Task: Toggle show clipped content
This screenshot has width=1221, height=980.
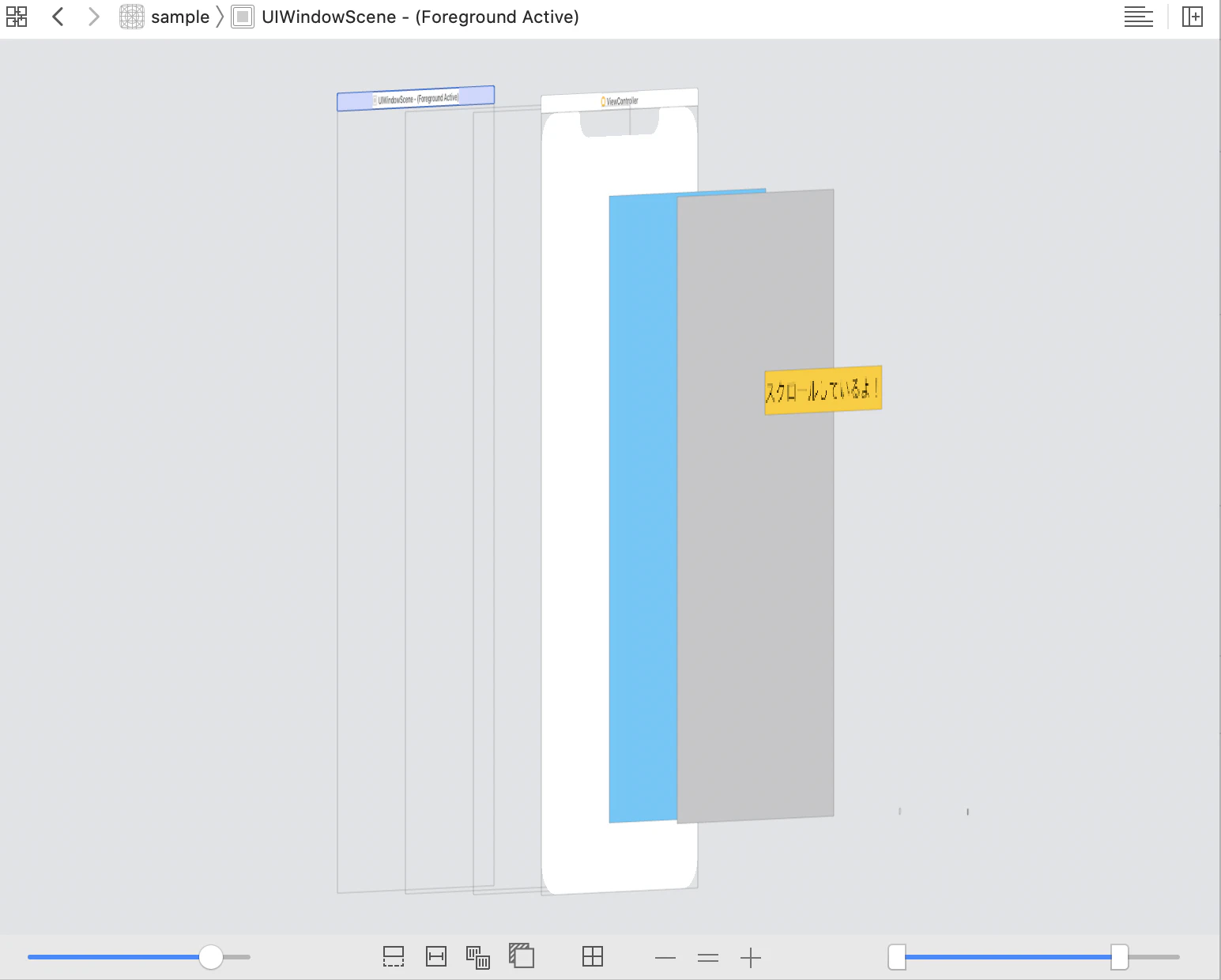Action: coord(394,957)
